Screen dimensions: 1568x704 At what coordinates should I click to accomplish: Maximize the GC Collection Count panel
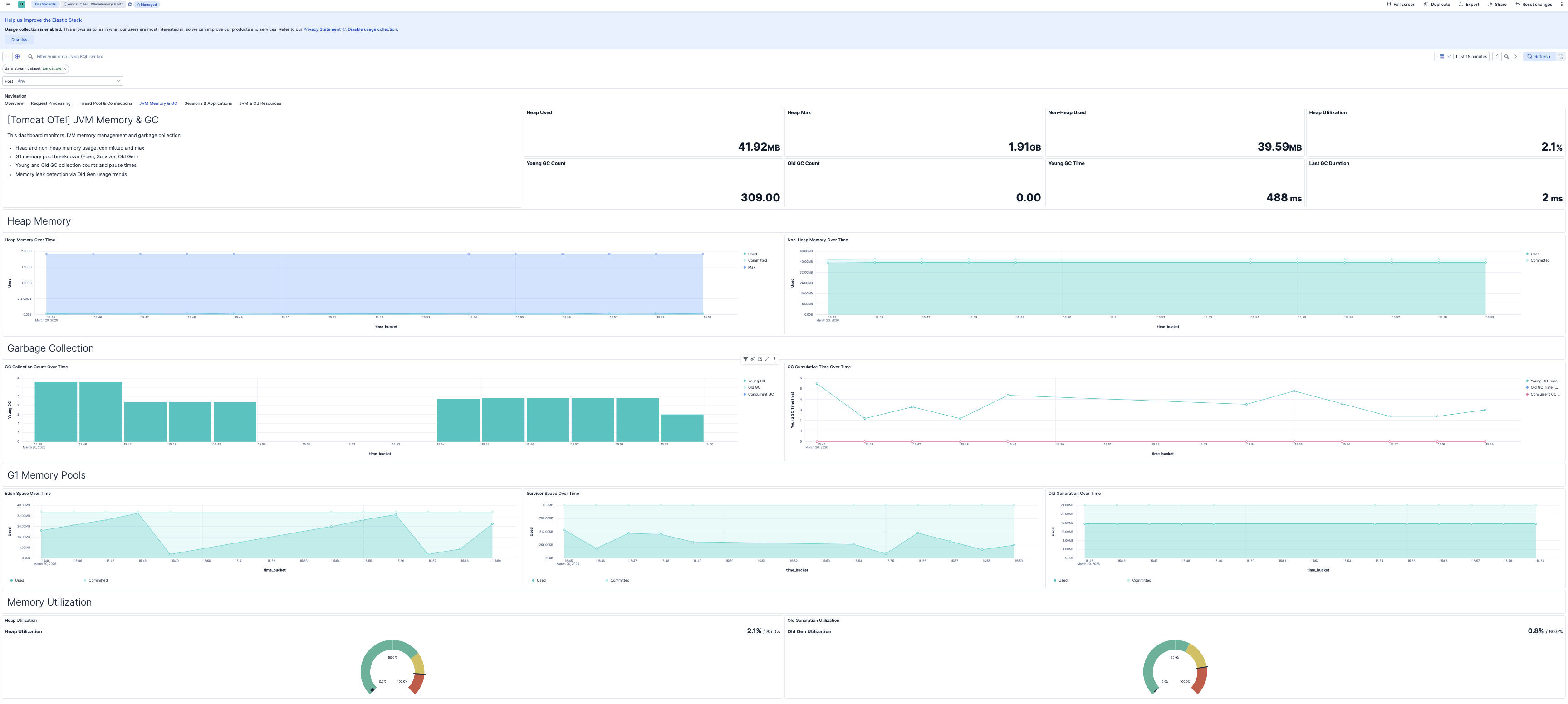click(x=767, y=359)
